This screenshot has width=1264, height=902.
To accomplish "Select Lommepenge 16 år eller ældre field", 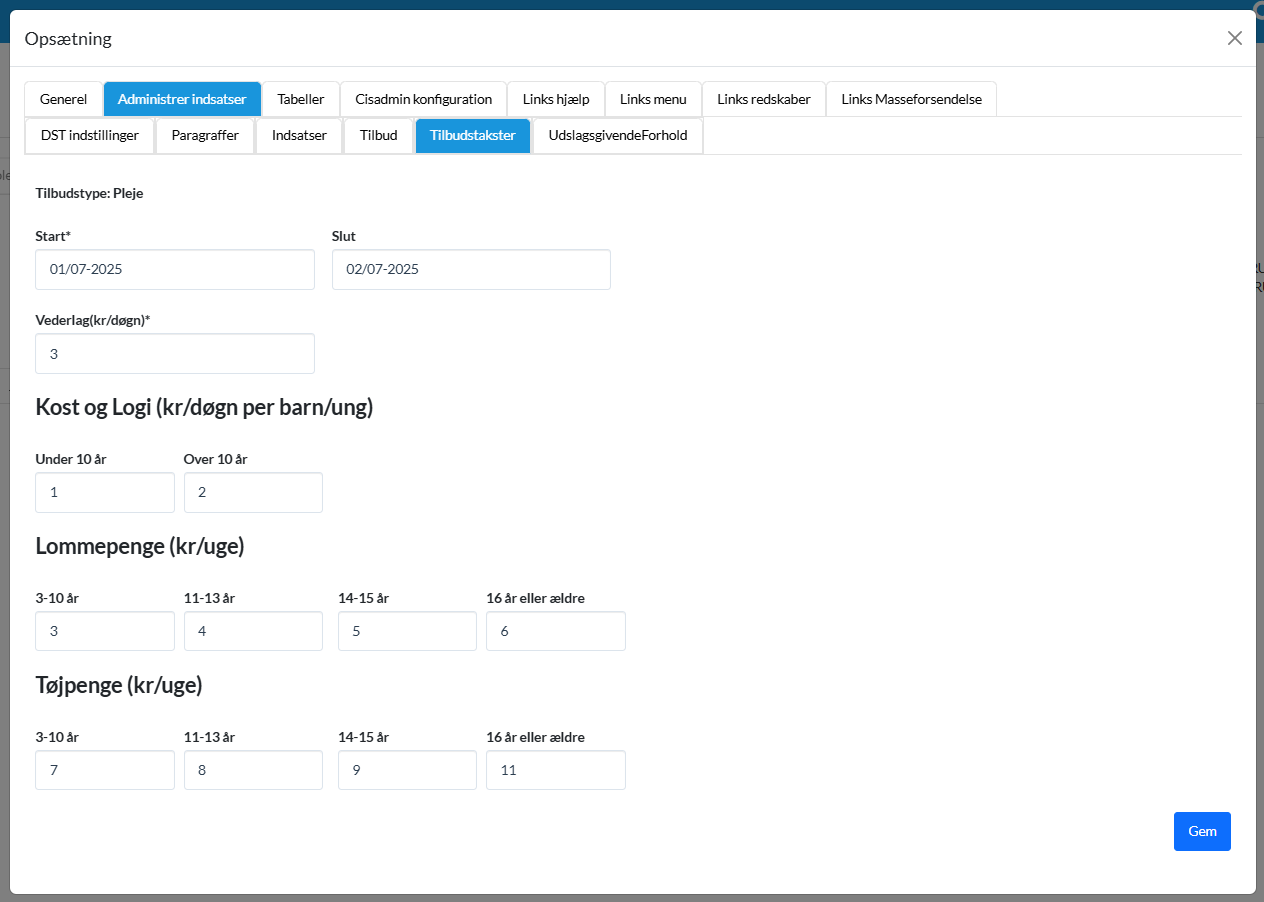I will click(555, 631).
